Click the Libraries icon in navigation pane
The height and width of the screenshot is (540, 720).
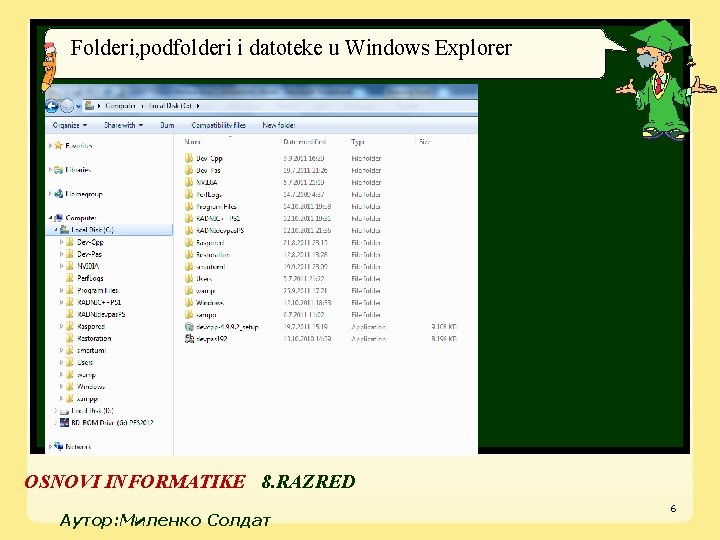point(58,170)
